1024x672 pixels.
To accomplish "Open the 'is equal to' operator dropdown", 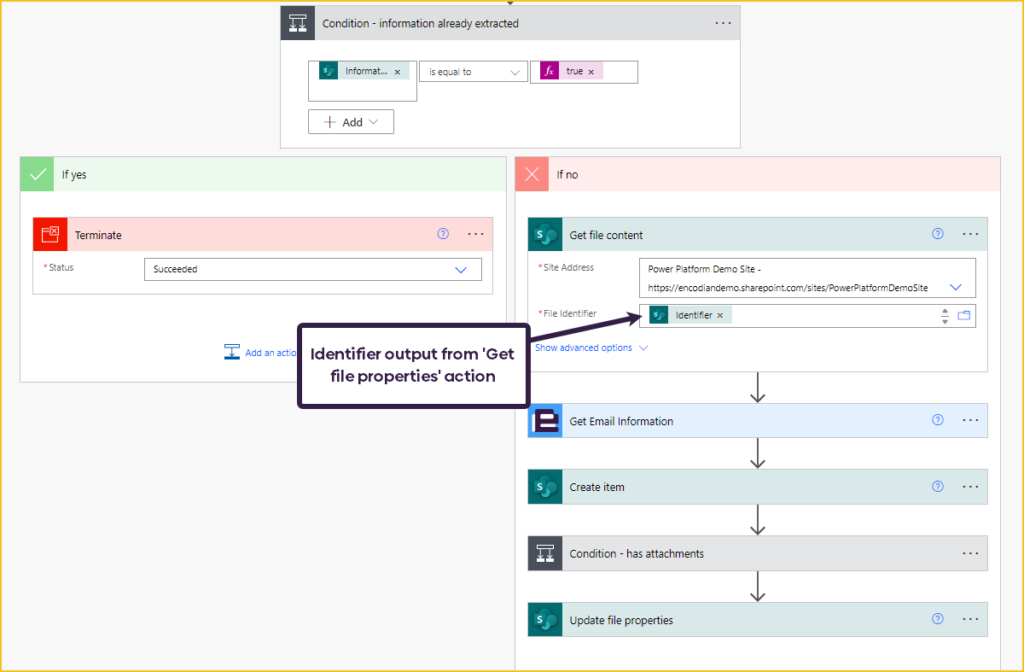I will pos(472,72).
